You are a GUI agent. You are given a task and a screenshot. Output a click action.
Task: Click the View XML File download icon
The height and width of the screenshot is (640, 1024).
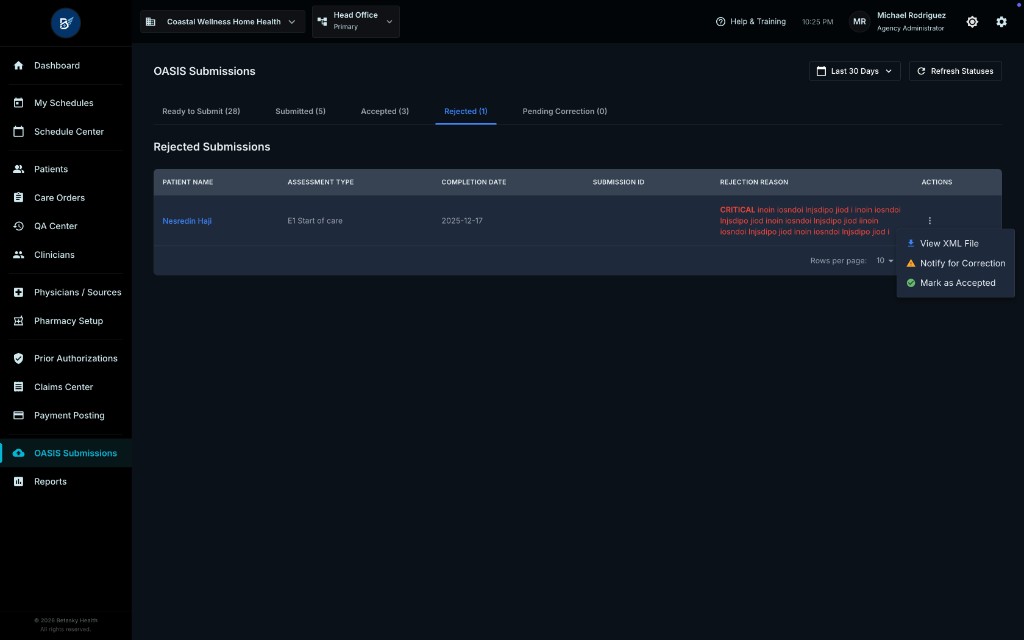pos(910,243)
